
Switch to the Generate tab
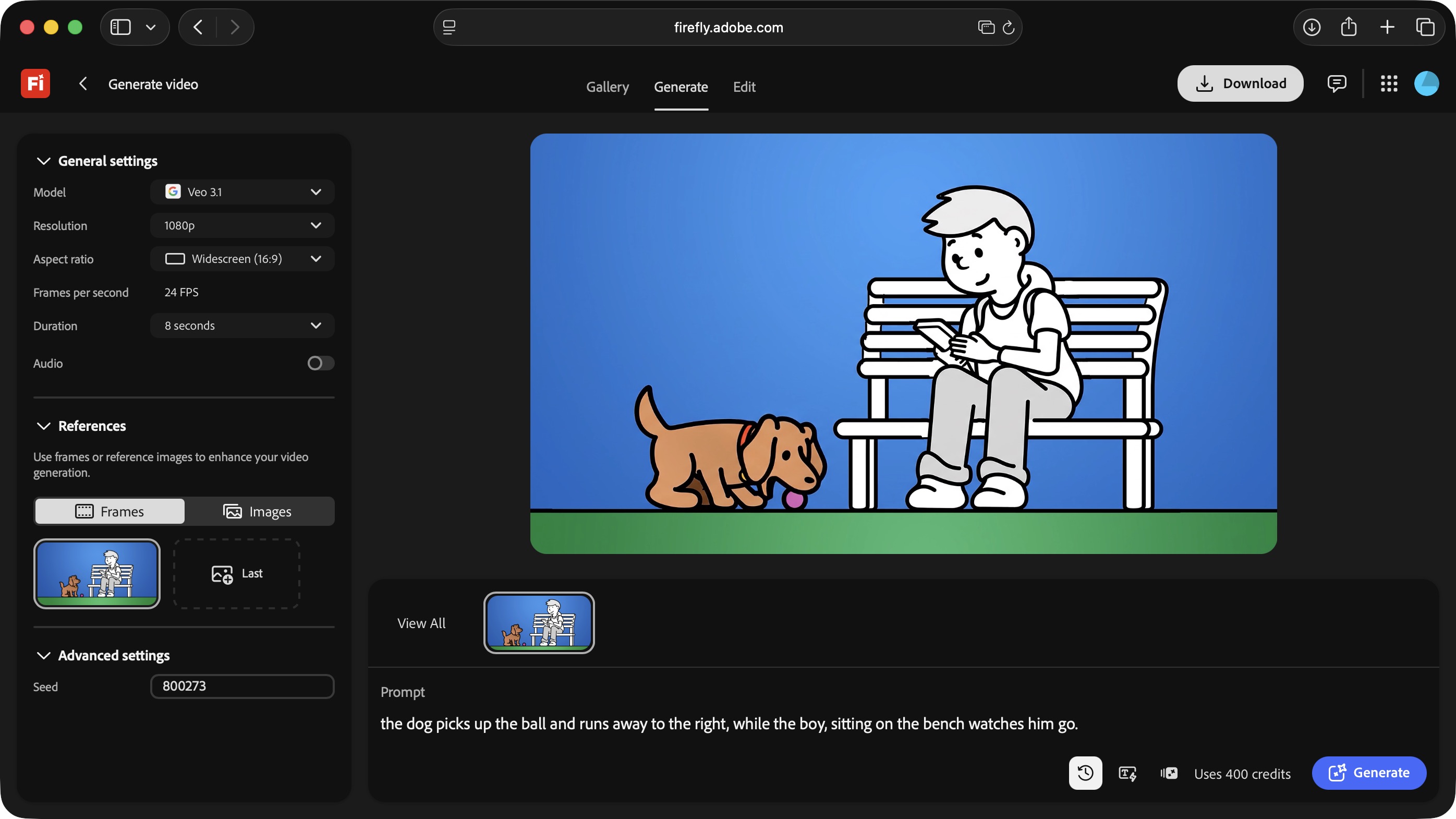(x=681, y=87)
